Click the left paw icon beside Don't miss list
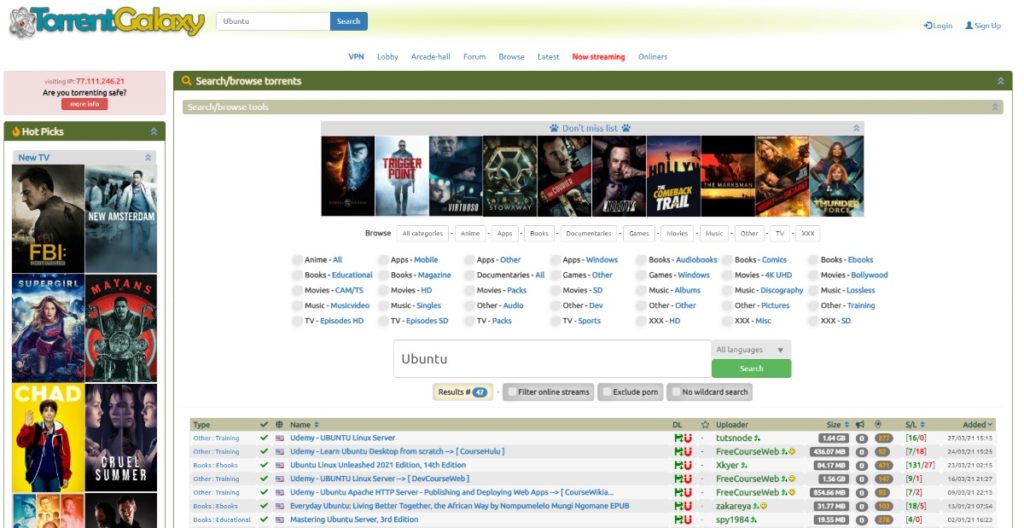Image resolution: width=1024 pixels, height=528 pixels. pos(554,128)
